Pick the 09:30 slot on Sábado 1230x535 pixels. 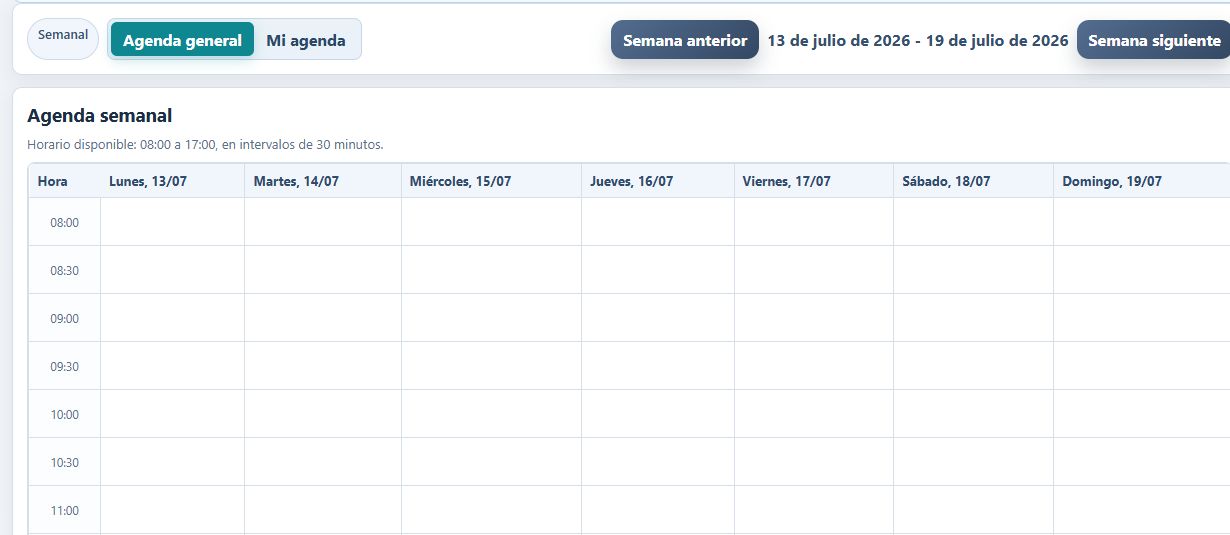pos(974,366)
